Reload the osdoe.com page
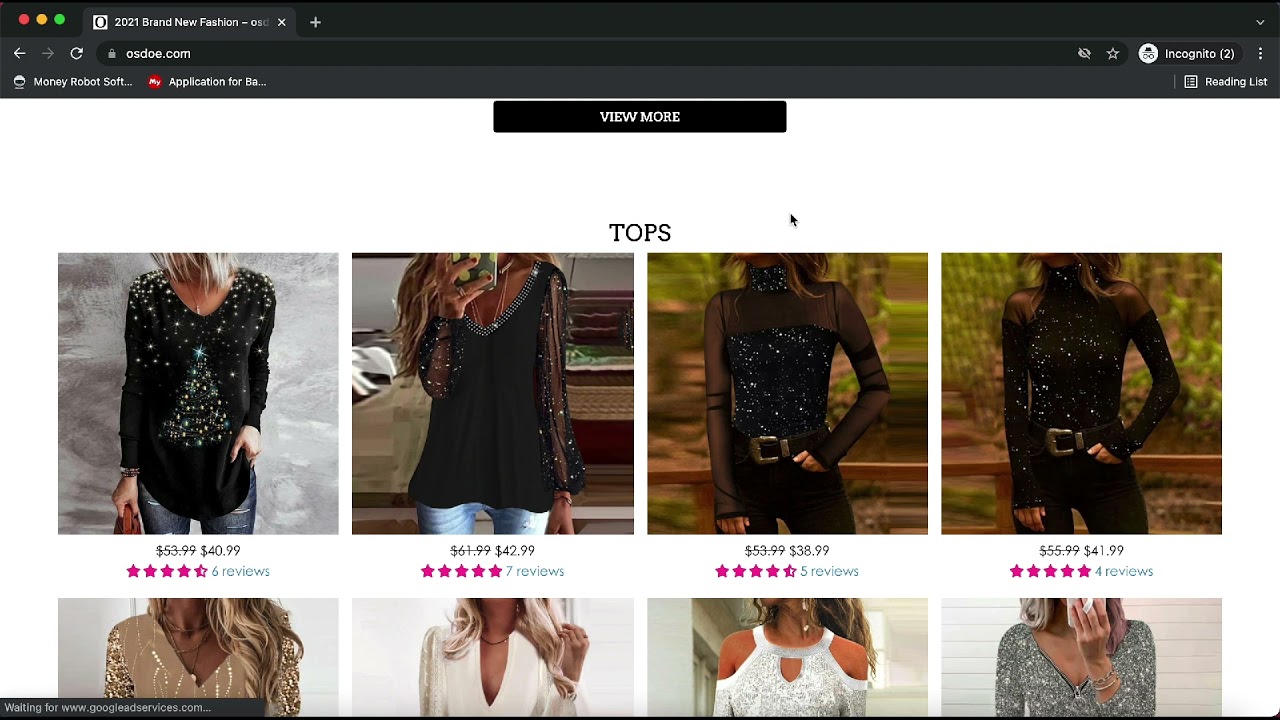The width and height of the screenshot is (1280, 720). pyautogui.click(x=76, y=54)
